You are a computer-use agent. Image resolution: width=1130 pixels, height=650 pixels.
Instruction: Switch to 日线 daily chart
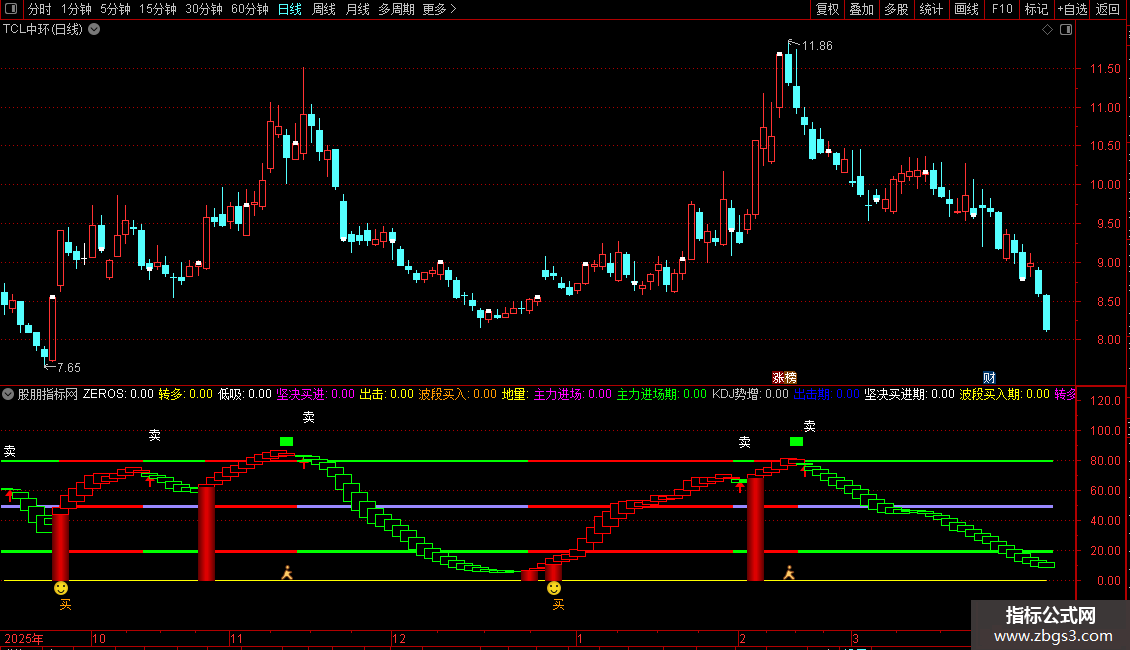click(x=290, y=9)
